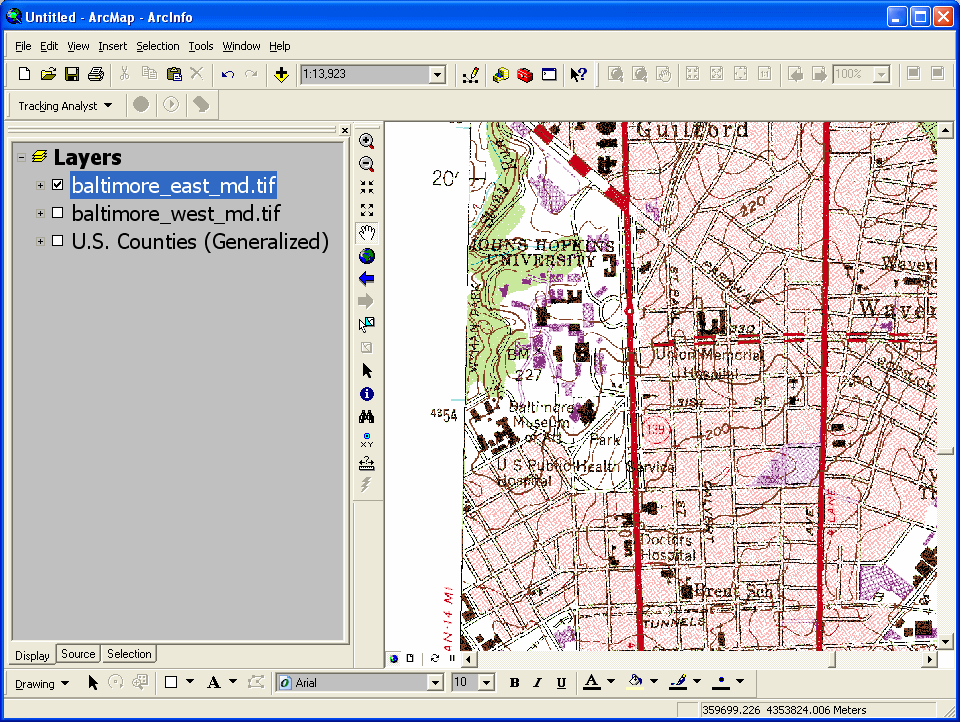Select the Identify info tool
The height and width of the screenshot is (722, 960).
point(367,394)
